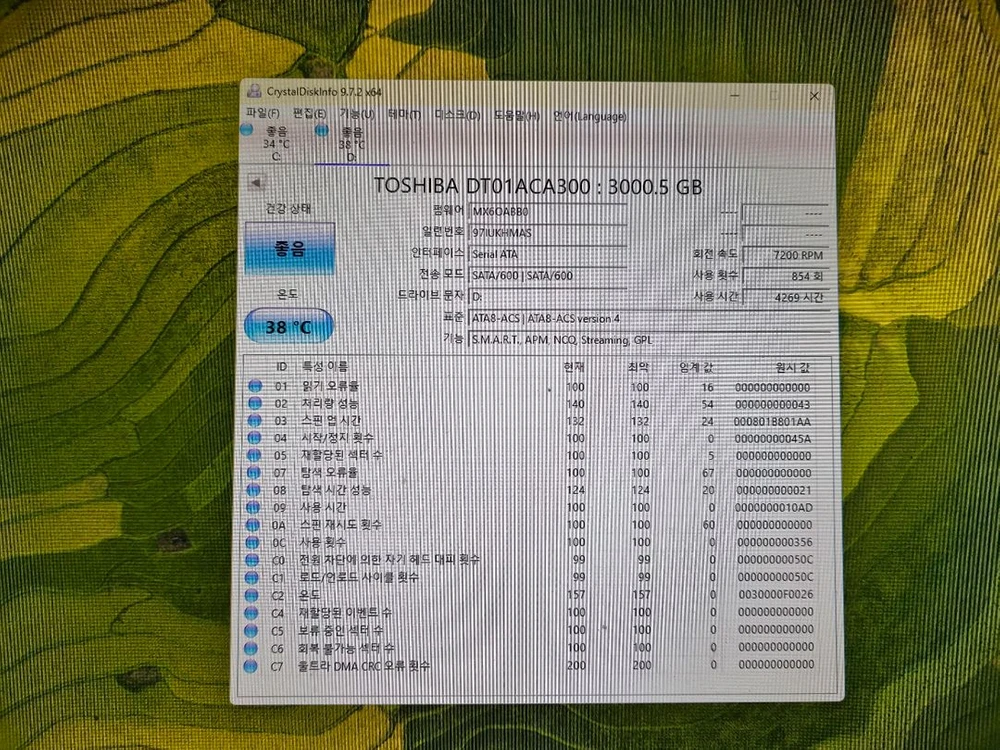Click the 임계값 column header

click(696, 368)
